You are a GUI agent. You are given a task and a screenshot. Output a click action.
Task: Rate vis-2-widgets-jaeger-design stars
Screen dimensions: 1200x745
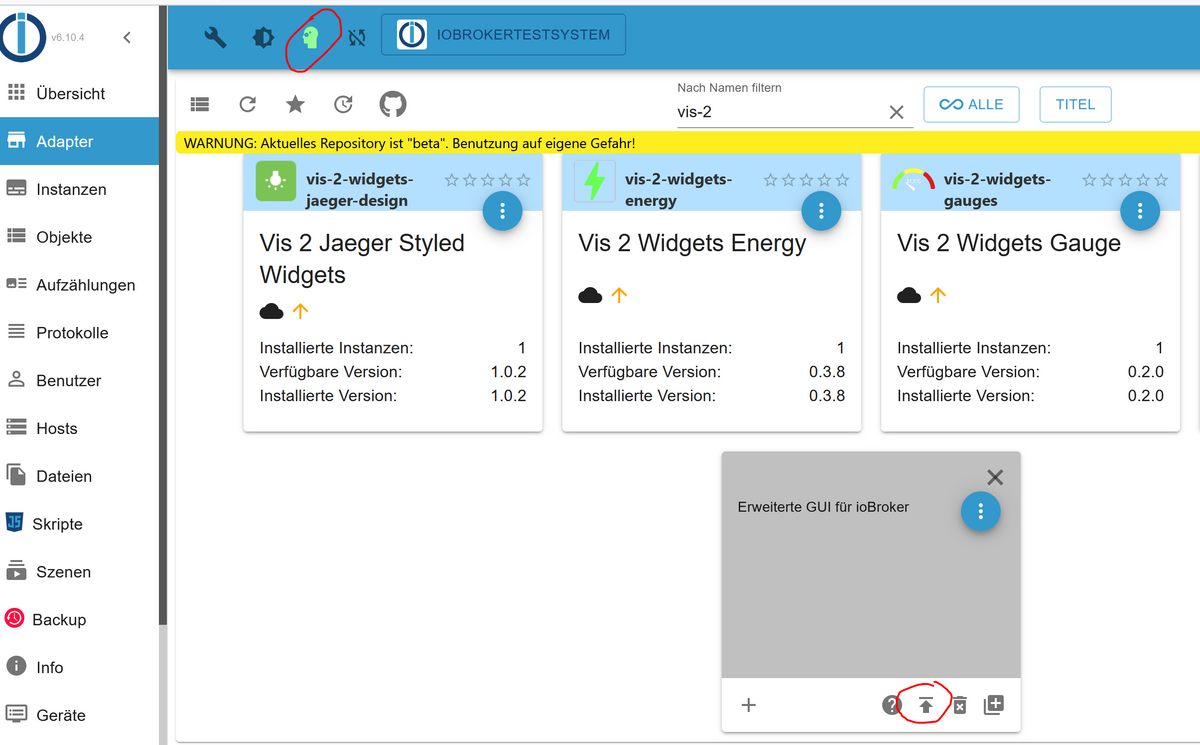[488, 180]
